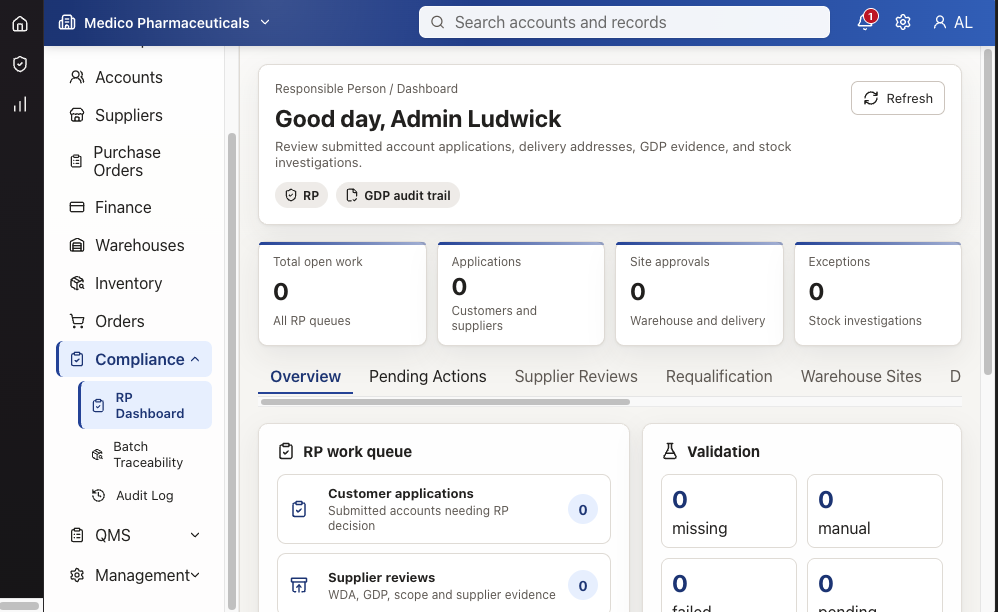Click the sidebar vertical scrollbar
Image resolution: width=998 pixels, height=612 pixels.
(232, 372)
